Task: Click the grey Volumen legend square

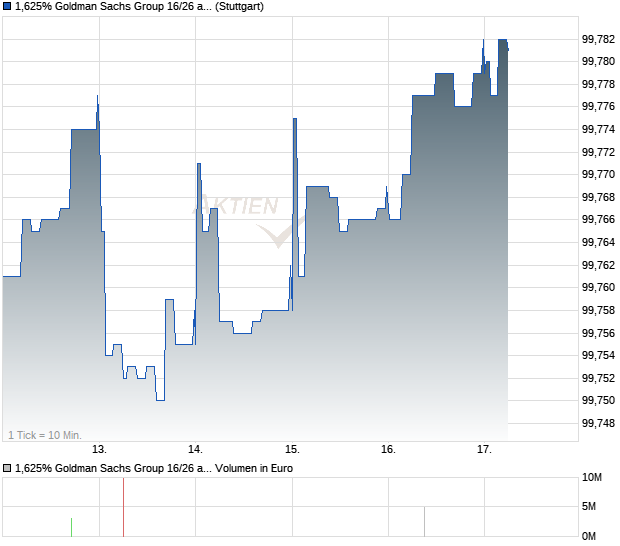Action: (7, 469)
